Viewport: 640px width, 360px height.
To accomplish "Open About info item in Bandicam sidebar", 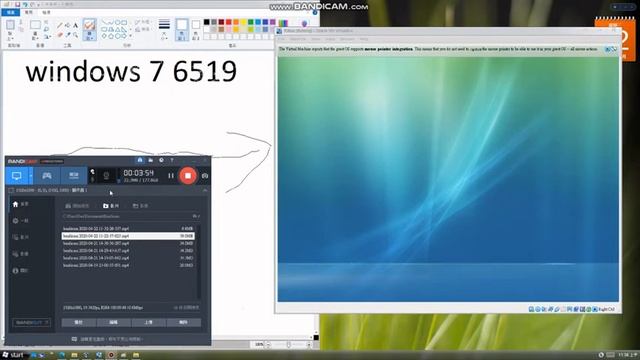I will coord(20,271).
